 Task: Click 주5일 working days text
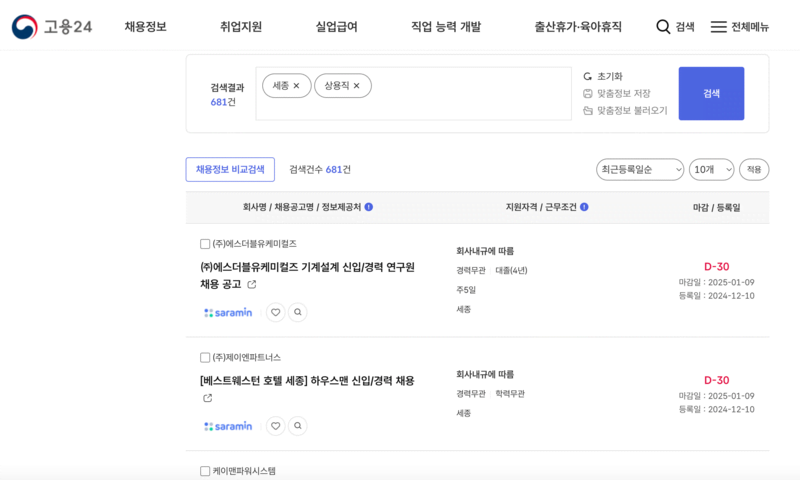coord(466,290)
